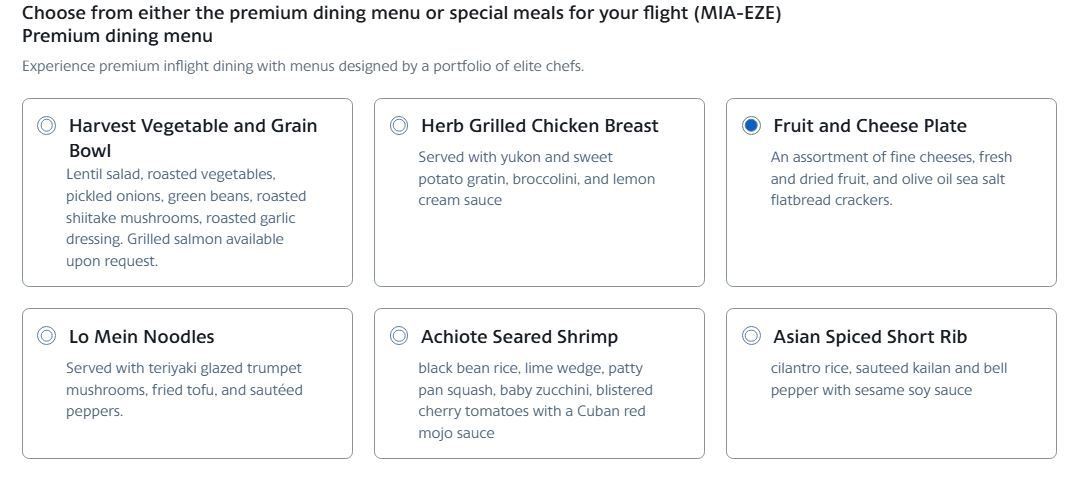This screenshot has width=1069, height=477.
Task: Click the Asian Spiced Short Rib title
Action: coord(869,337)
